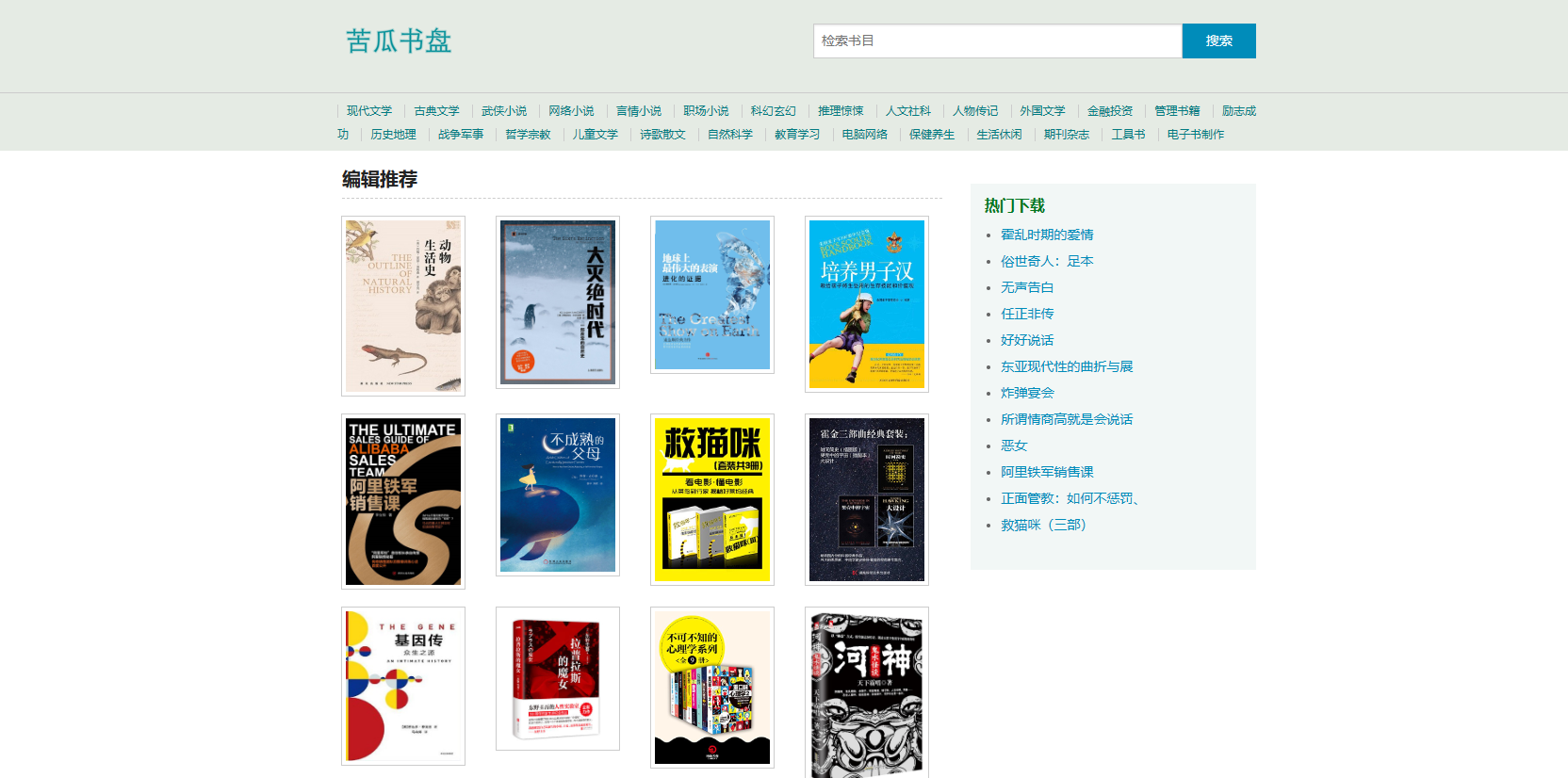Open the 金融投资 category
Screen dimensions: 1568x778
pos(1110,111)
